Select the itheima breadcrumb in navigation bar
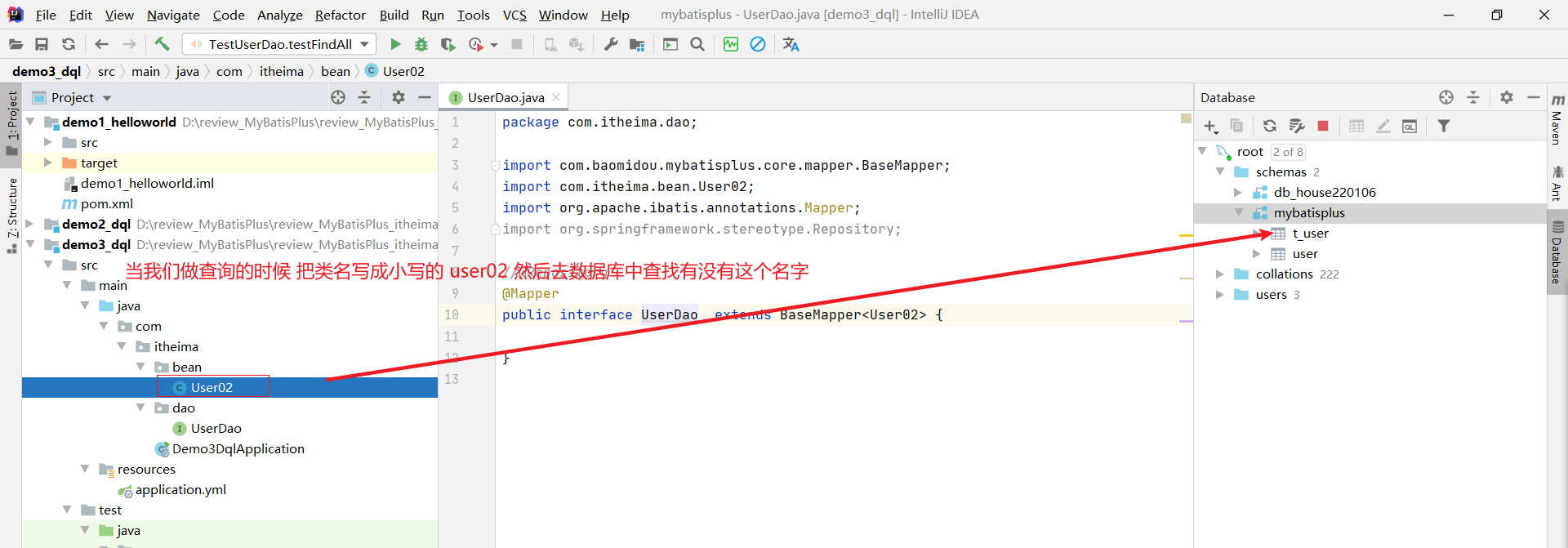The width and height of the screenshot is (1568, 548). point(282,71)
